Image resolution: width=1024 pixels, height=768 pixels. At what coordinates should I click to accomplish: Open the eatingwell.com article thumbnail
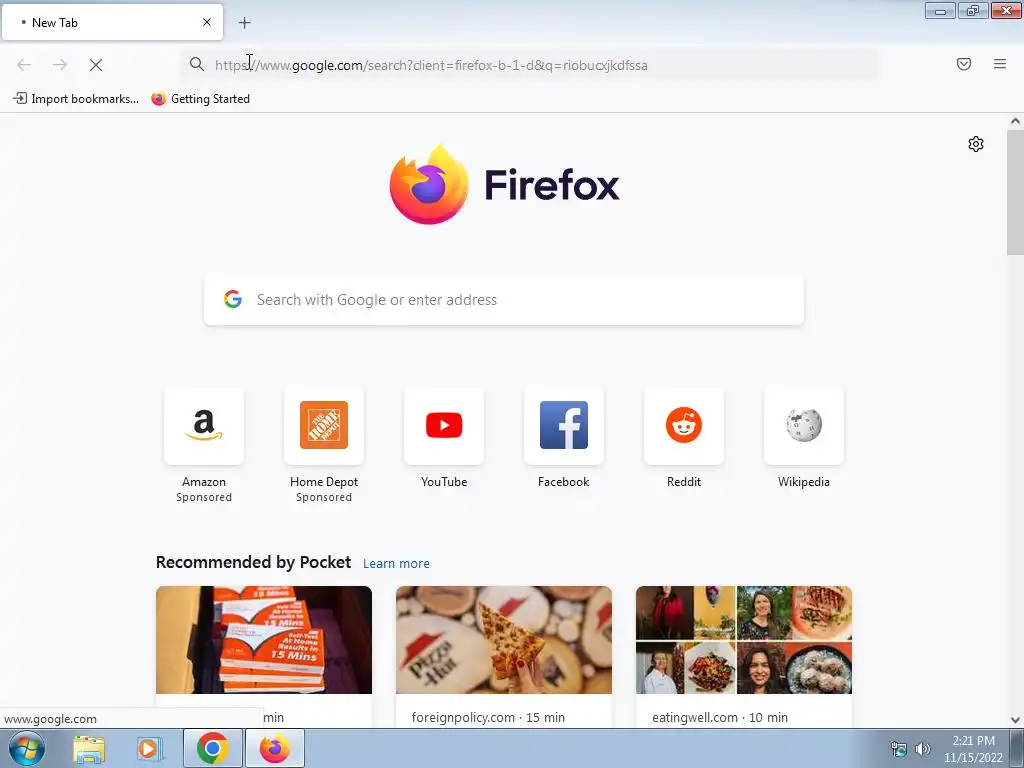(x=744, y=640)
